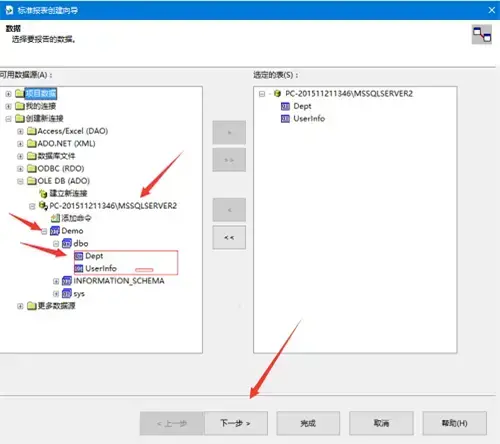The width and height of the screenshot is (500, 444).
Task: Click the server connection icon in left tree
Action: tap(43, 206)
